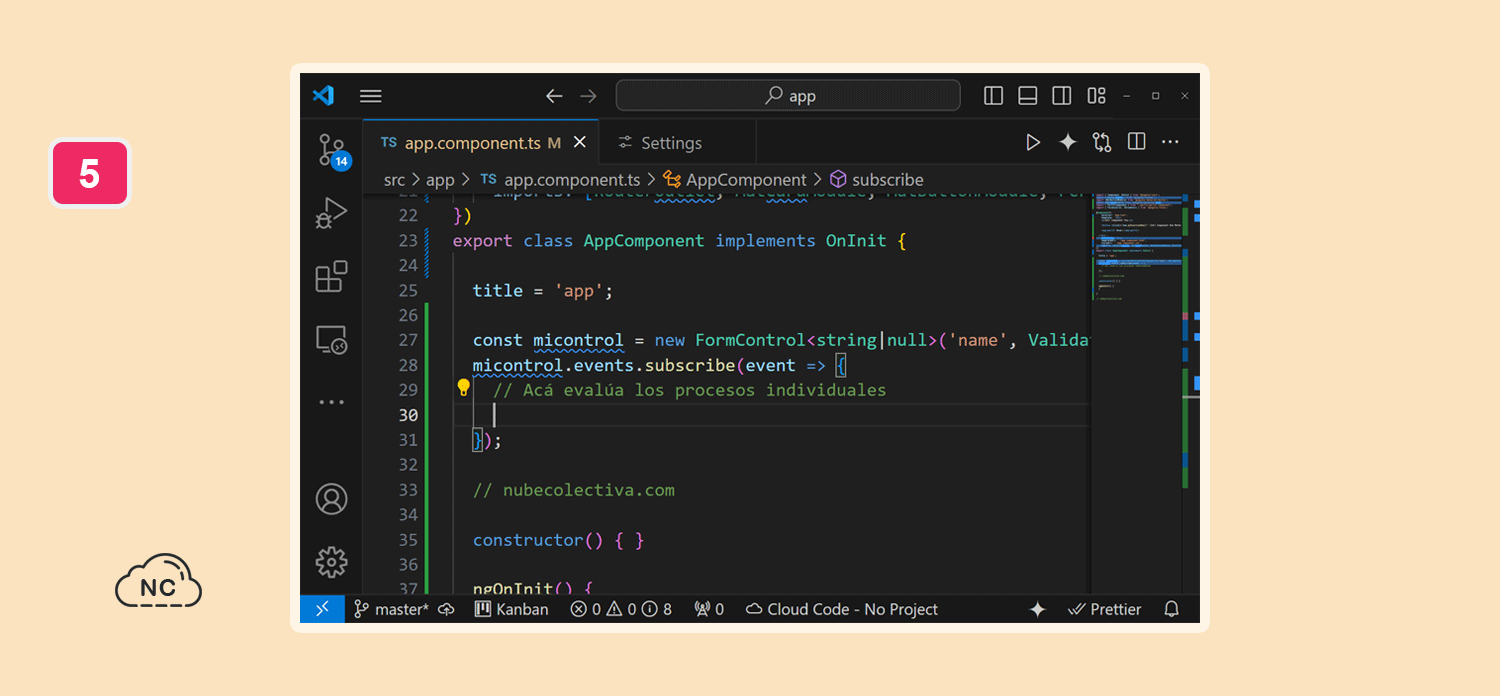Toggle the primary side bar layout
The width and height of the screenshot is (1500, 696).
[x=993, y=96]
